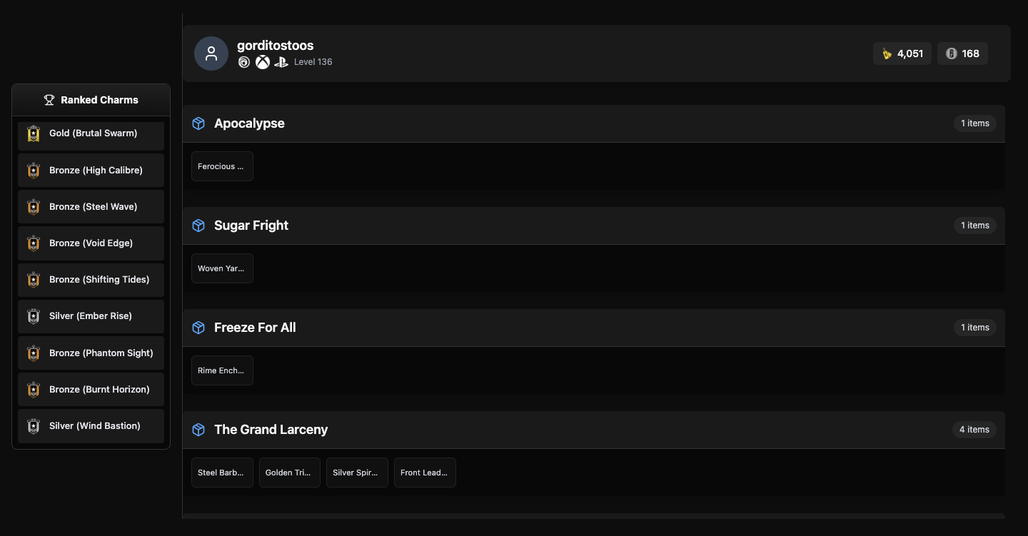Click the trophy icon beside Ranked Charms
This screenshot has height=536, width=1028.
pyautogui.click(x=49, y=100)
